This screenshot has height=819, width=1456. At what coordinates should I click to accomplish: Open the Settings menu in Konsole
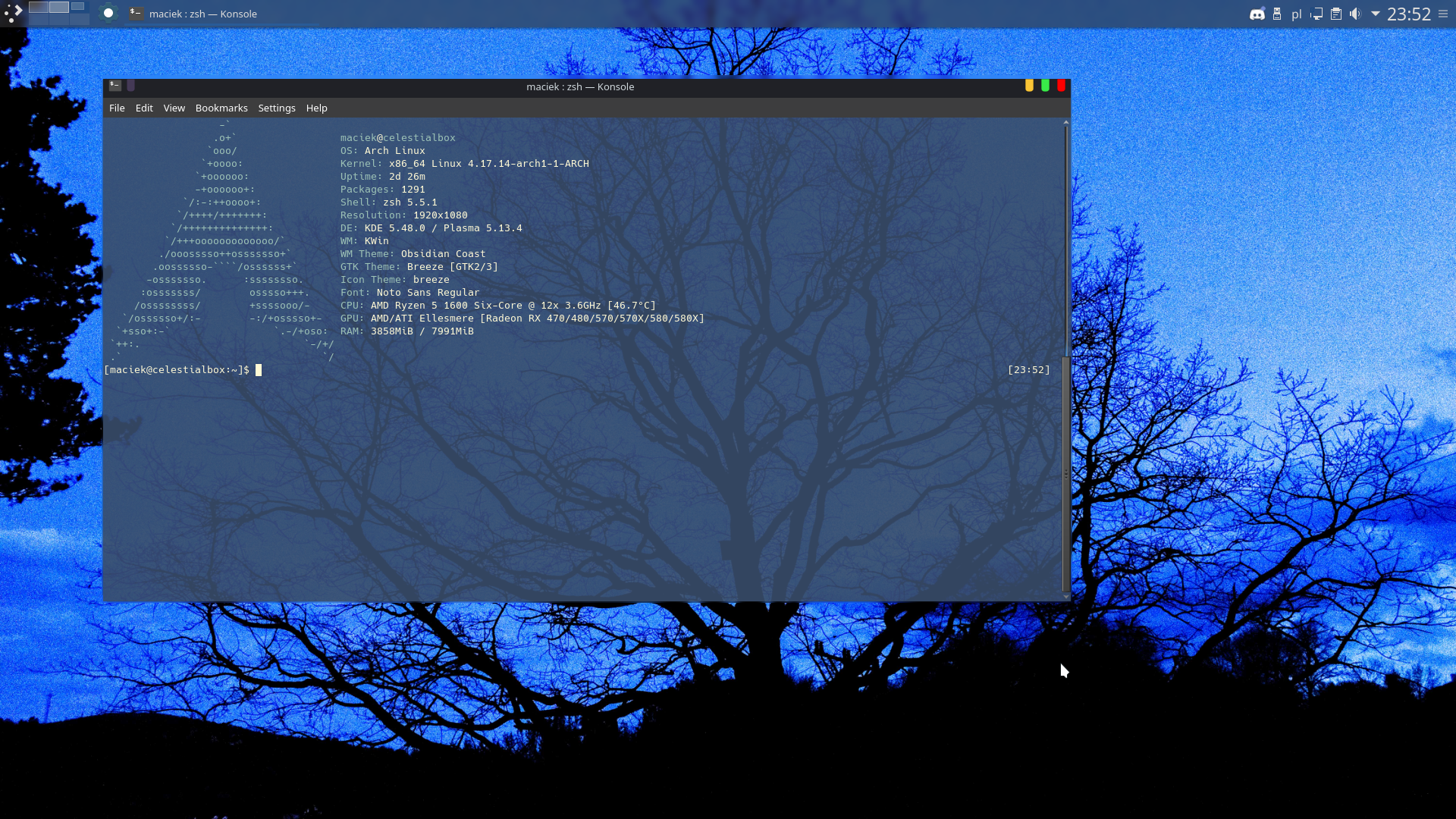pos(277,108)
